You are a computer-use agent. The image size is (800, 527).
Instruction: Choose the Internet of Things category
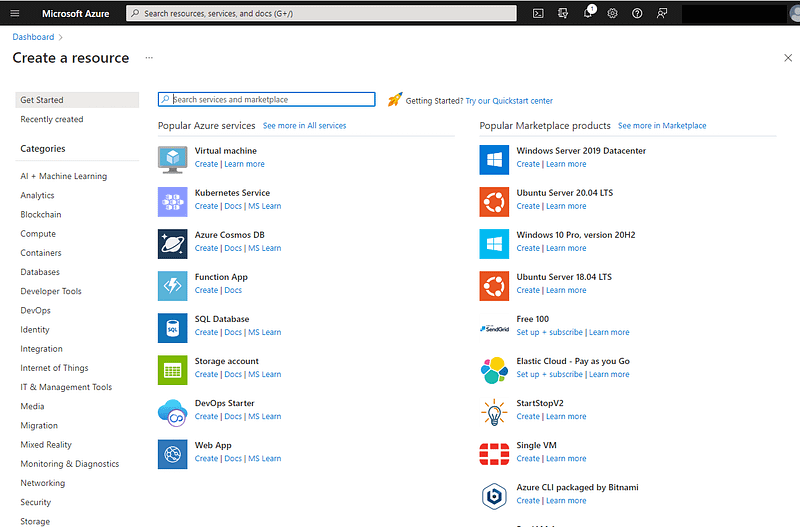point(54,368)
